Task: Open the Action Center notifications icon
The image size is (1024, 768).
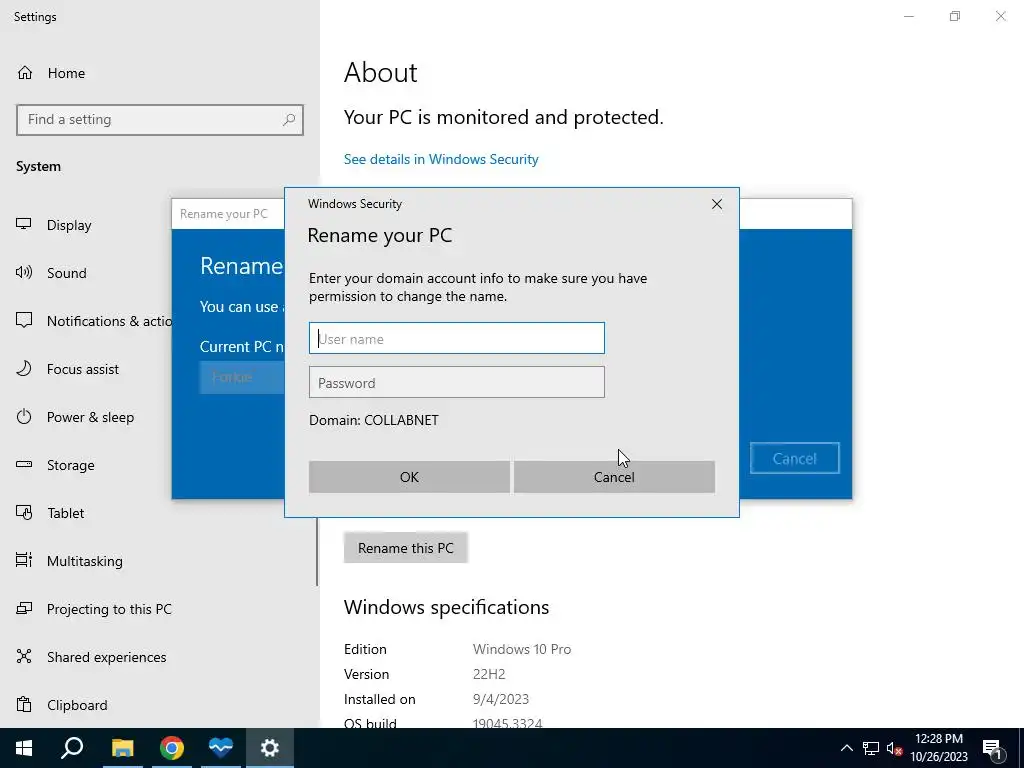Action: [x=992, y=748]
